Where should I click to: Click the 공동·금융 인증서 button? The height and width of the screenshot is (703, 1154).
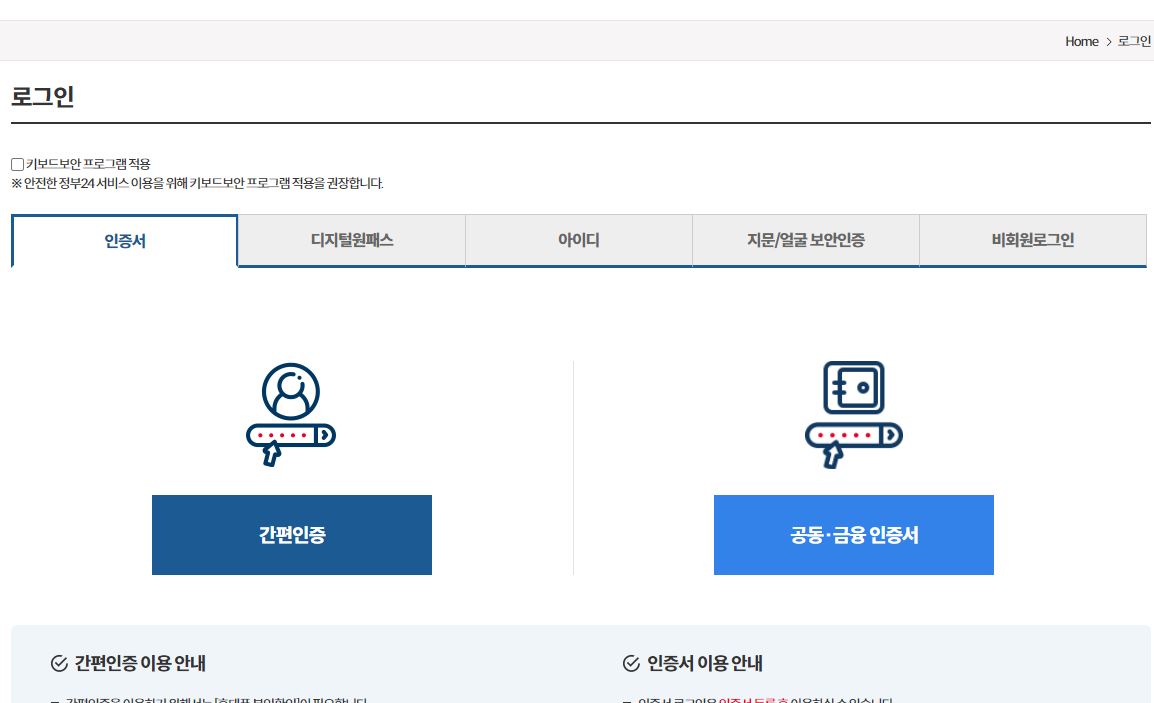pyautogui.click(x=854, y=534)
